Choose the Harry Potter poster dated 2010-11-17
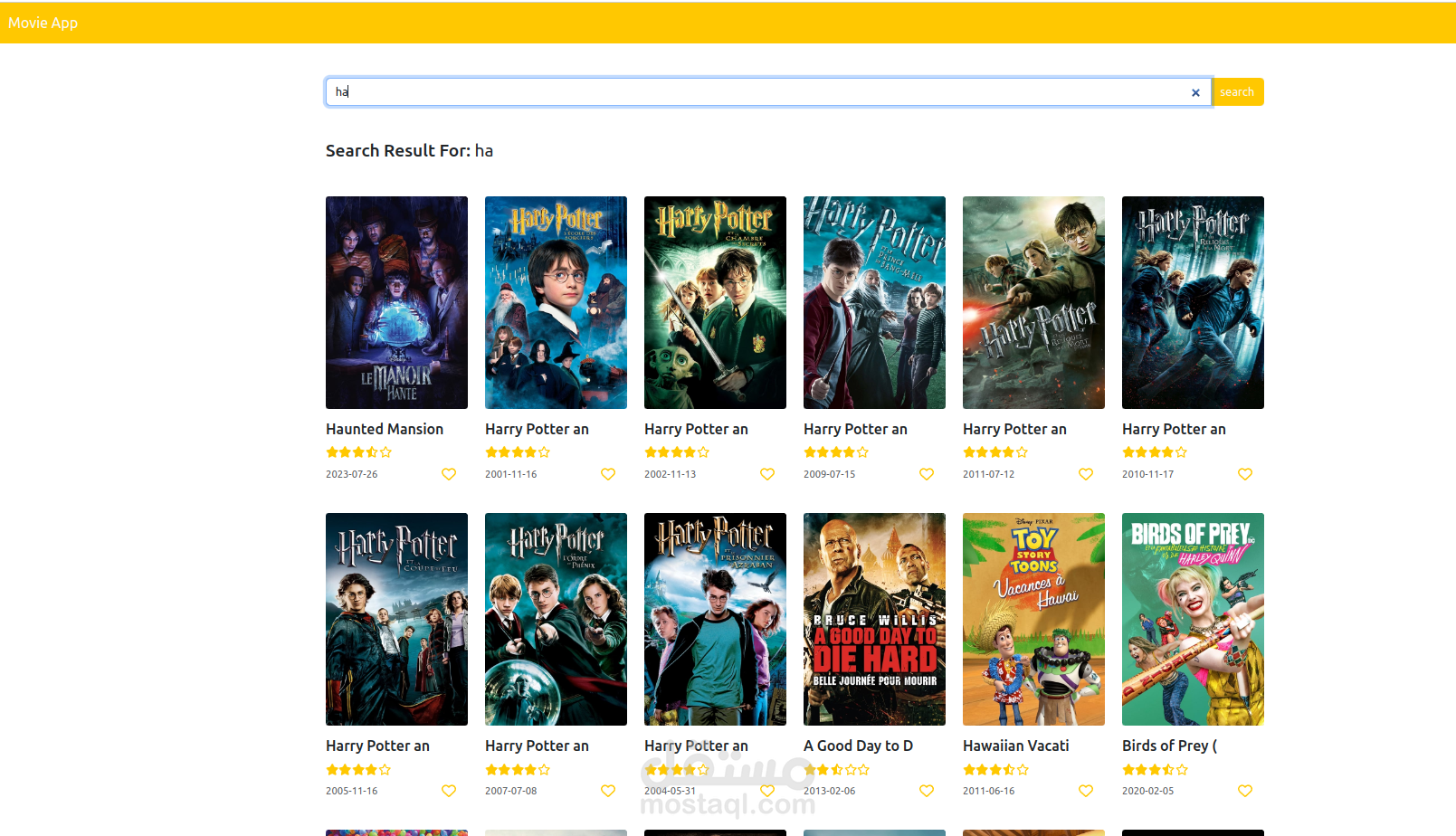The width and height of the screenshot is (1456, 836). [1193, 302]
